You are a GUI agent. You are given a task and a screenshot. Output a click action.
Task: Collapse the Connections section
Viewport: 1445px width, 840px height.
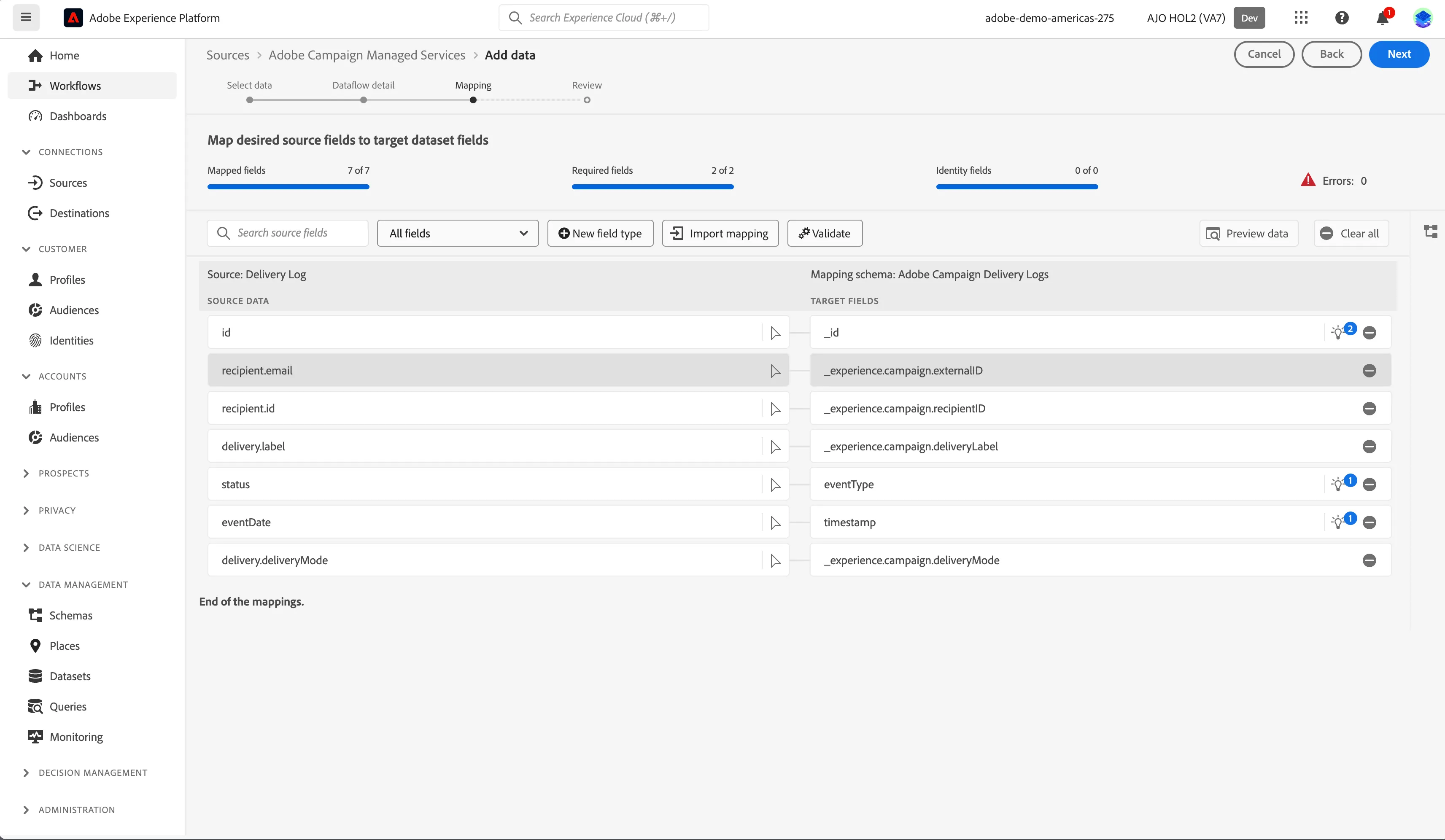26,152
